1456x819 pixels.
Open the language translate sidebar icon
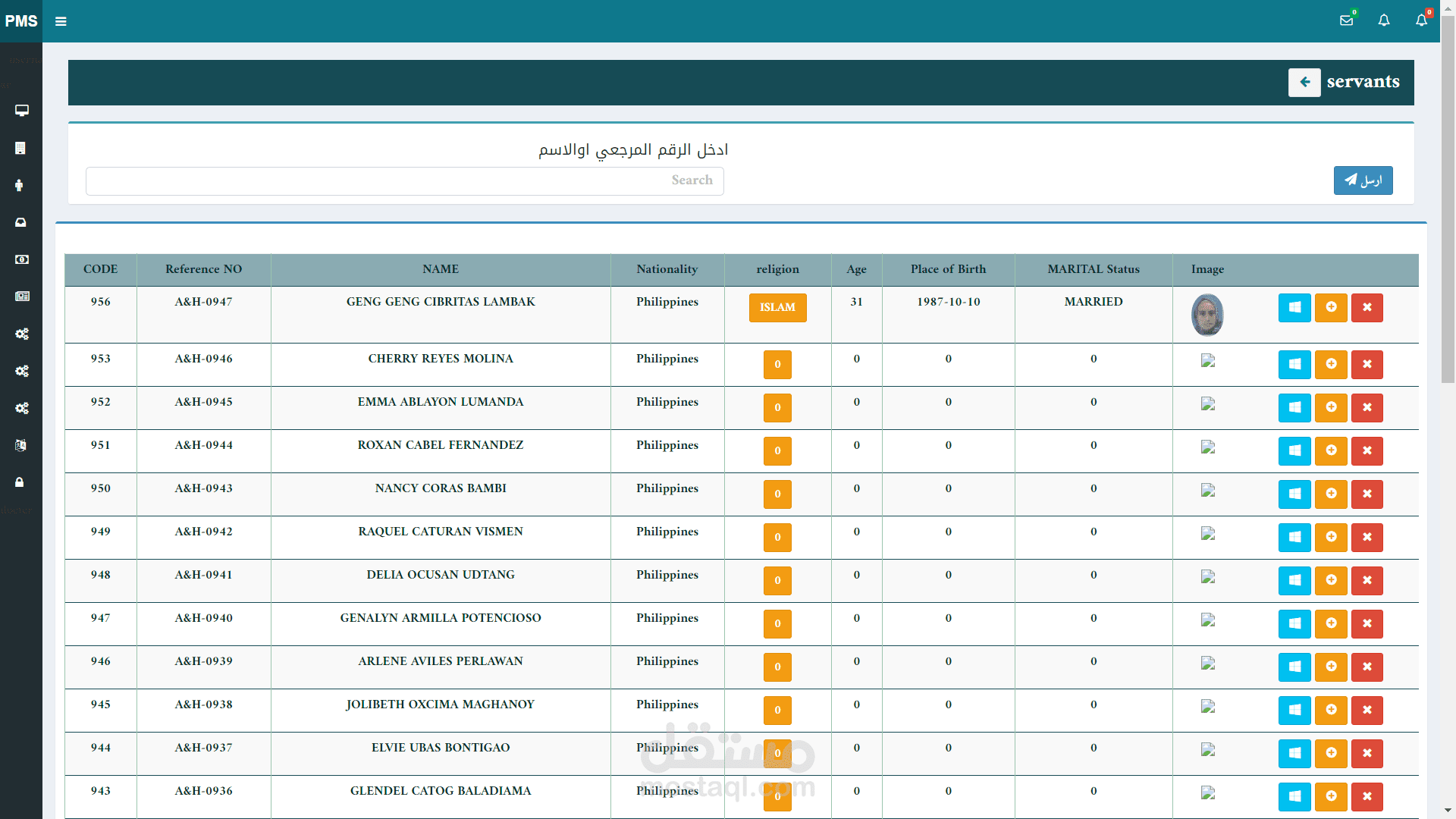tap(20, 445)
